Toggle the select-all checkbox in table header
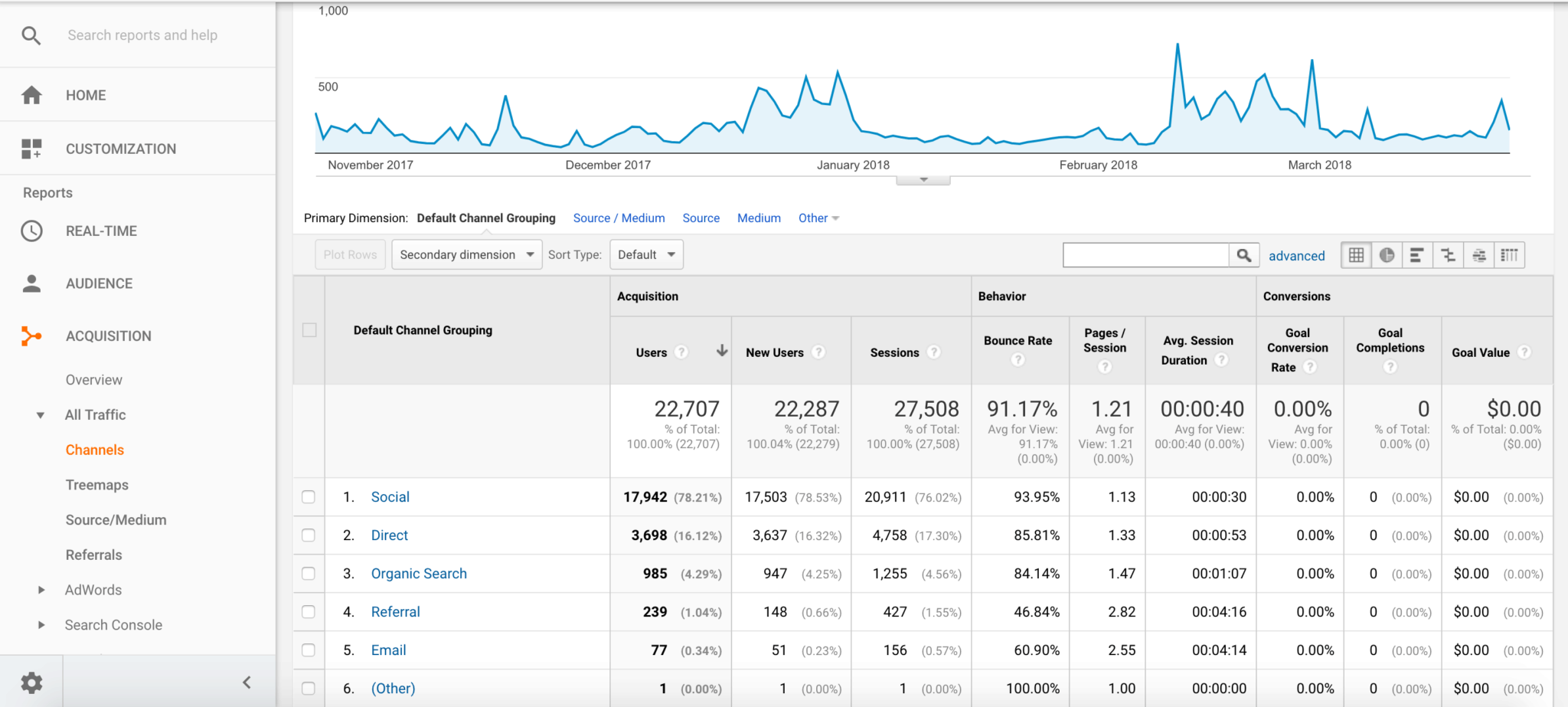This screenshot has height=707, width=1568. (309, 330)
